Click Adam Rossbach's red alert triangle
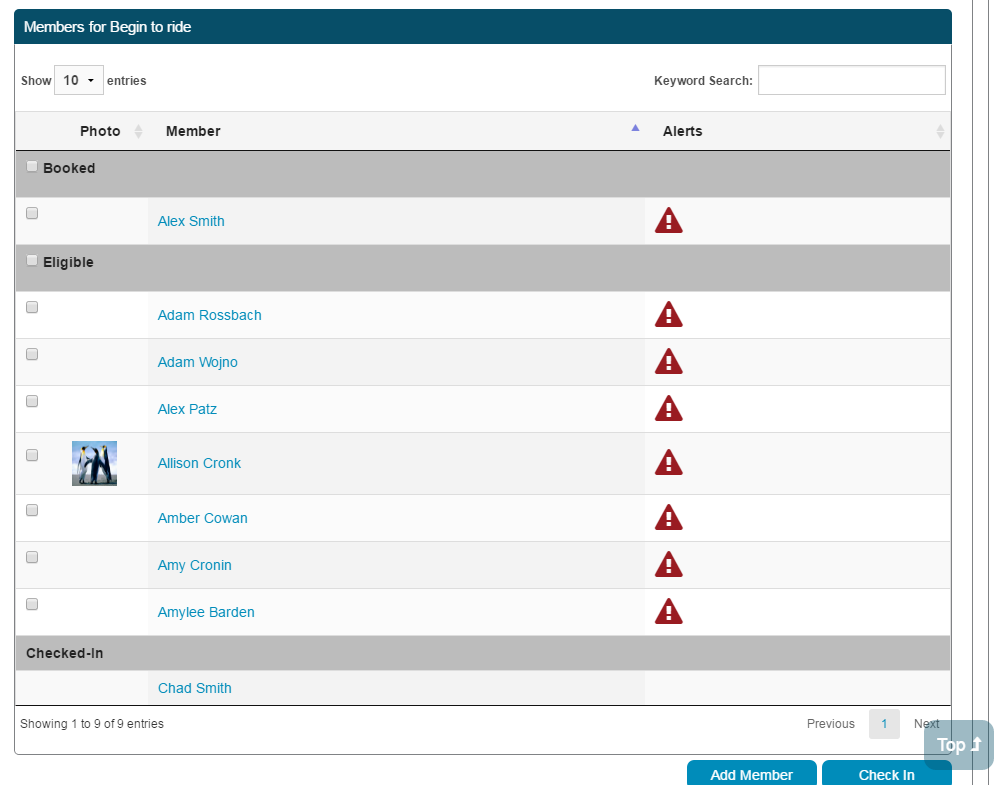This screenshot has height=785, width=996. click(668, 315)
